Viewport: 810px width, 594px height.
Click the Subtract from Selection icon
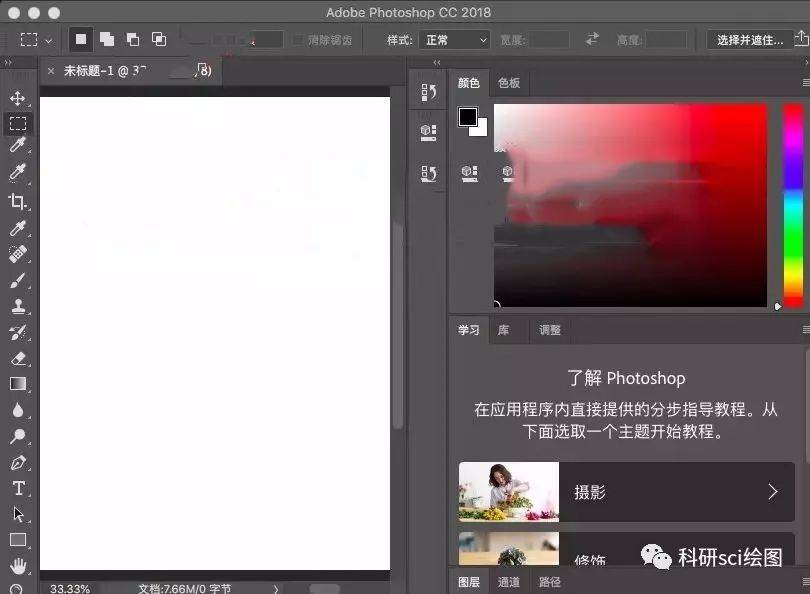click(x=133, y=39)
